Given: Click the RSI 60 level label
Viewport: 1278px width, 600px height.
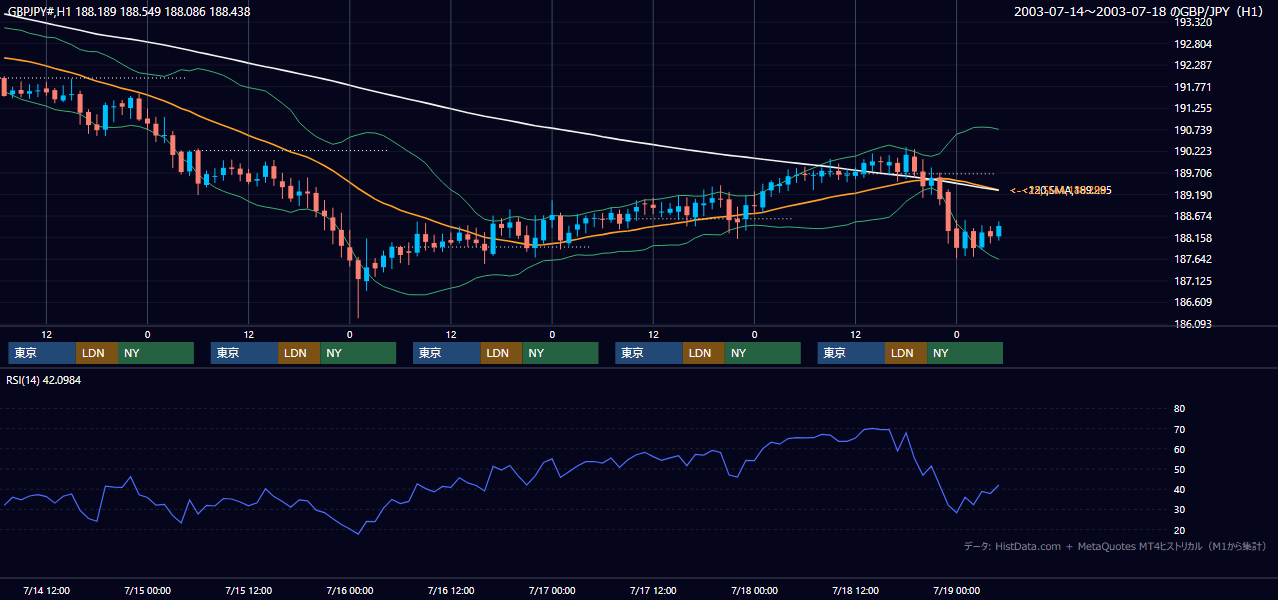Looking at the screenshot, I should click(1179, 449).
